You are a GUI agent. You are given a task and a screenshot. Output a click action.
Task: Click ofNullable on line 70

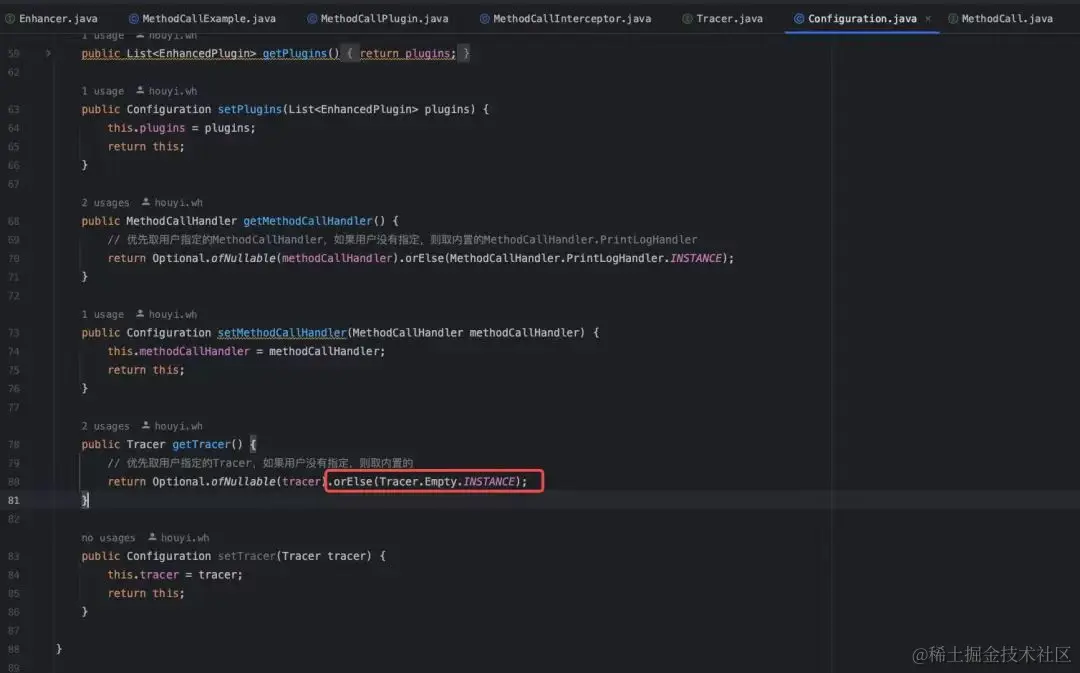(x=243, y=258)
